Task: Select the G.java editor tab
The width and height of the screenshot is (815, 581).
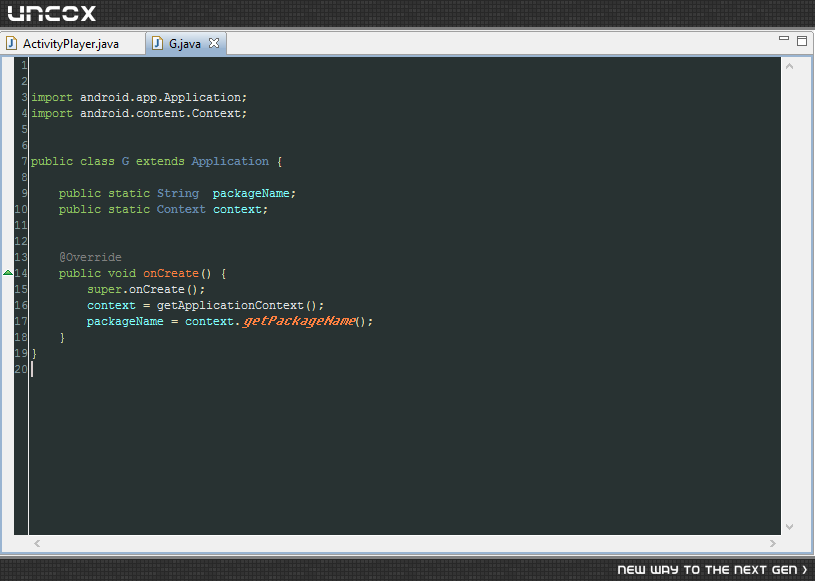Action: pyautogui.click(x=185, y=44)
